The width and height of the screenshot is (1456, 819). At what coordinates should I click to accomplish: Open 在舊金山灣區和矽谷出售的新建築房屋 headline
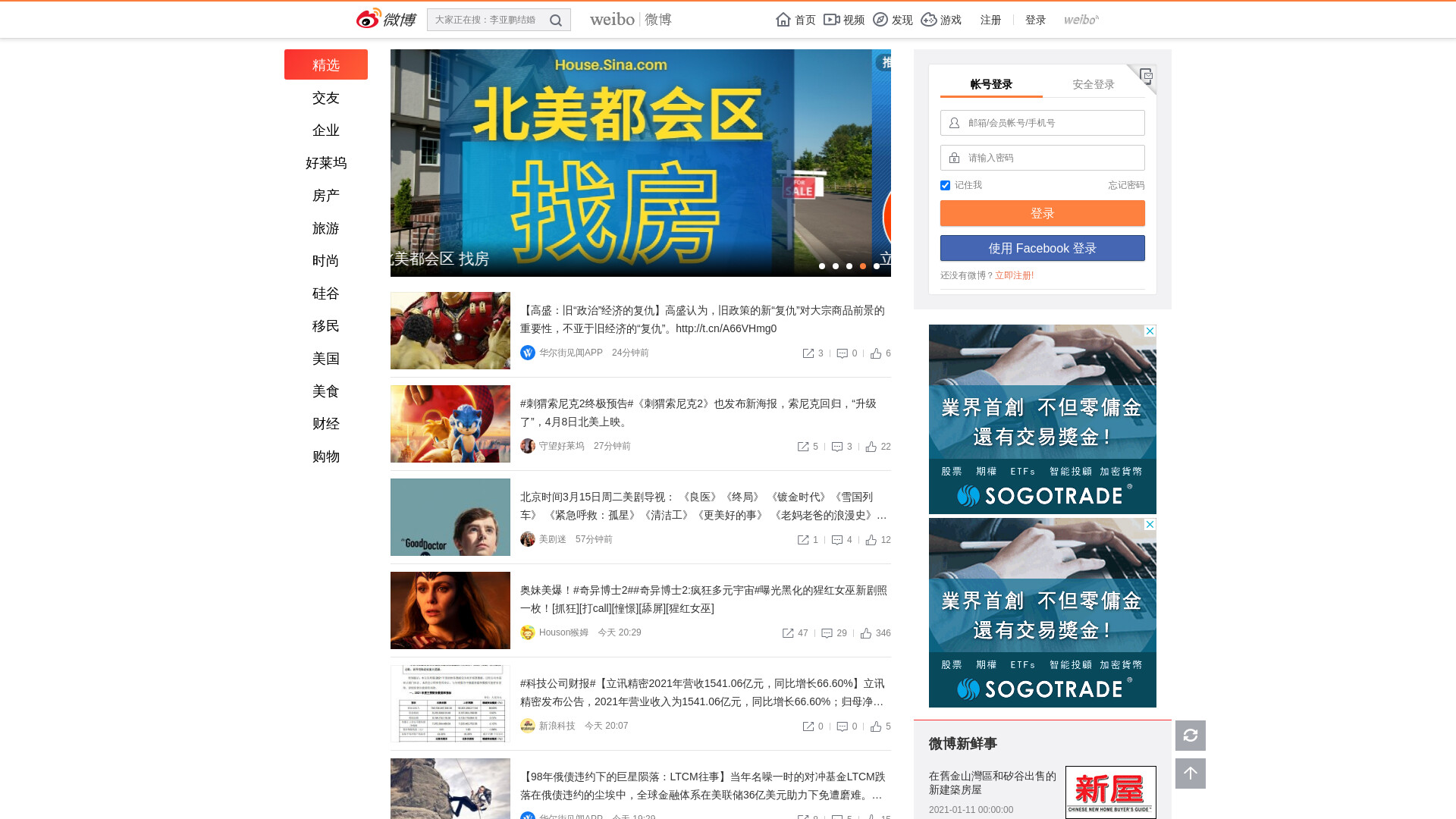993,783
